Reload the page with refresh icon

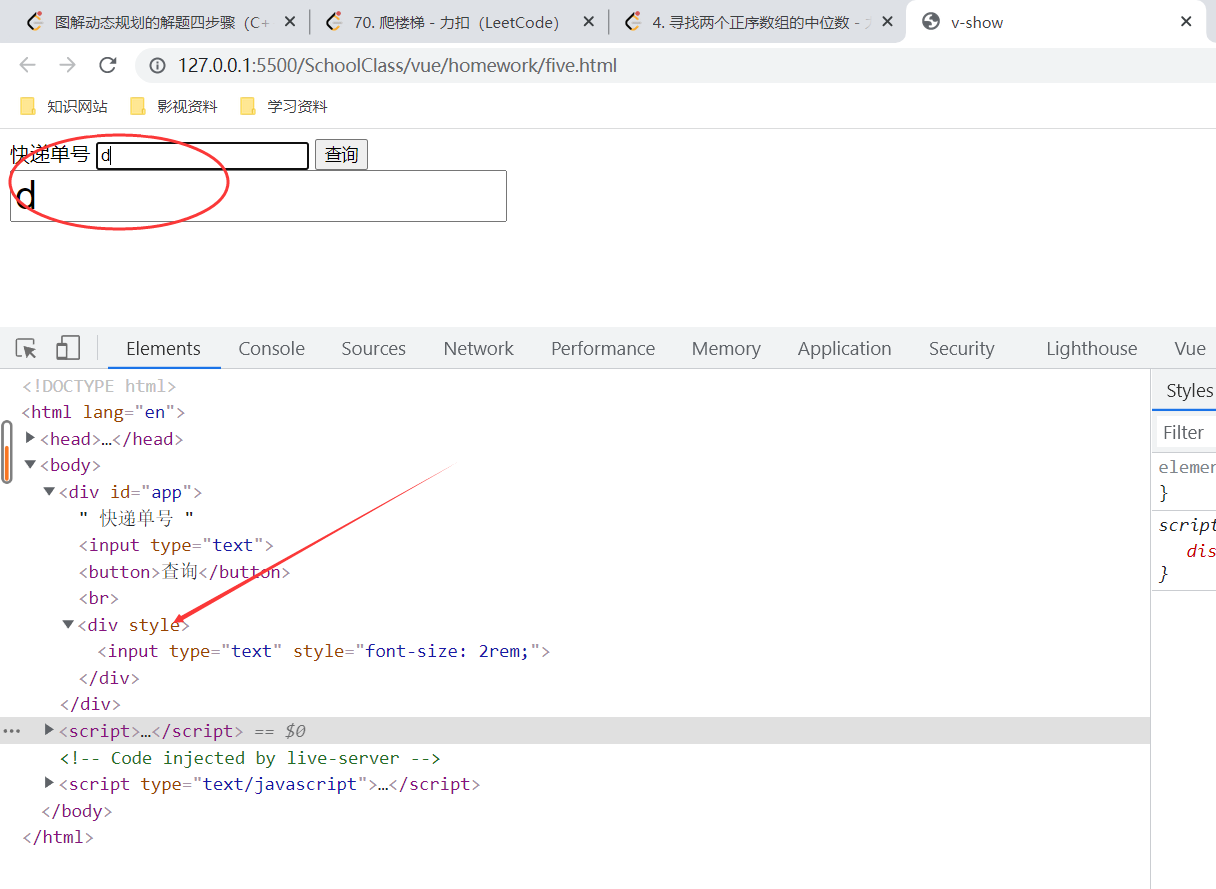108,65
